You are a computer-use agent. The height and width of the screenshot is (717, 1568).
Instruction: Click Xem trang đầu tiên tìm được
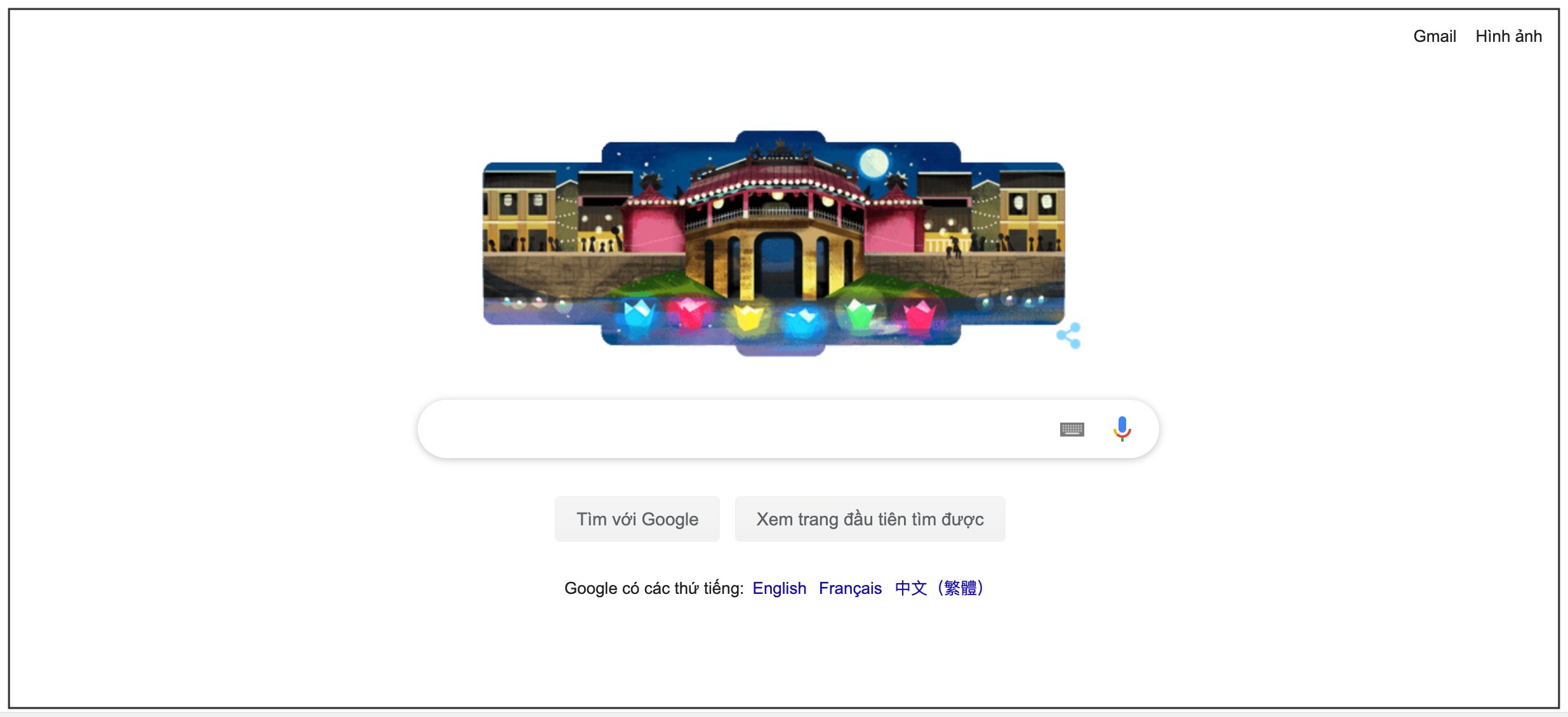coord(870,519)
